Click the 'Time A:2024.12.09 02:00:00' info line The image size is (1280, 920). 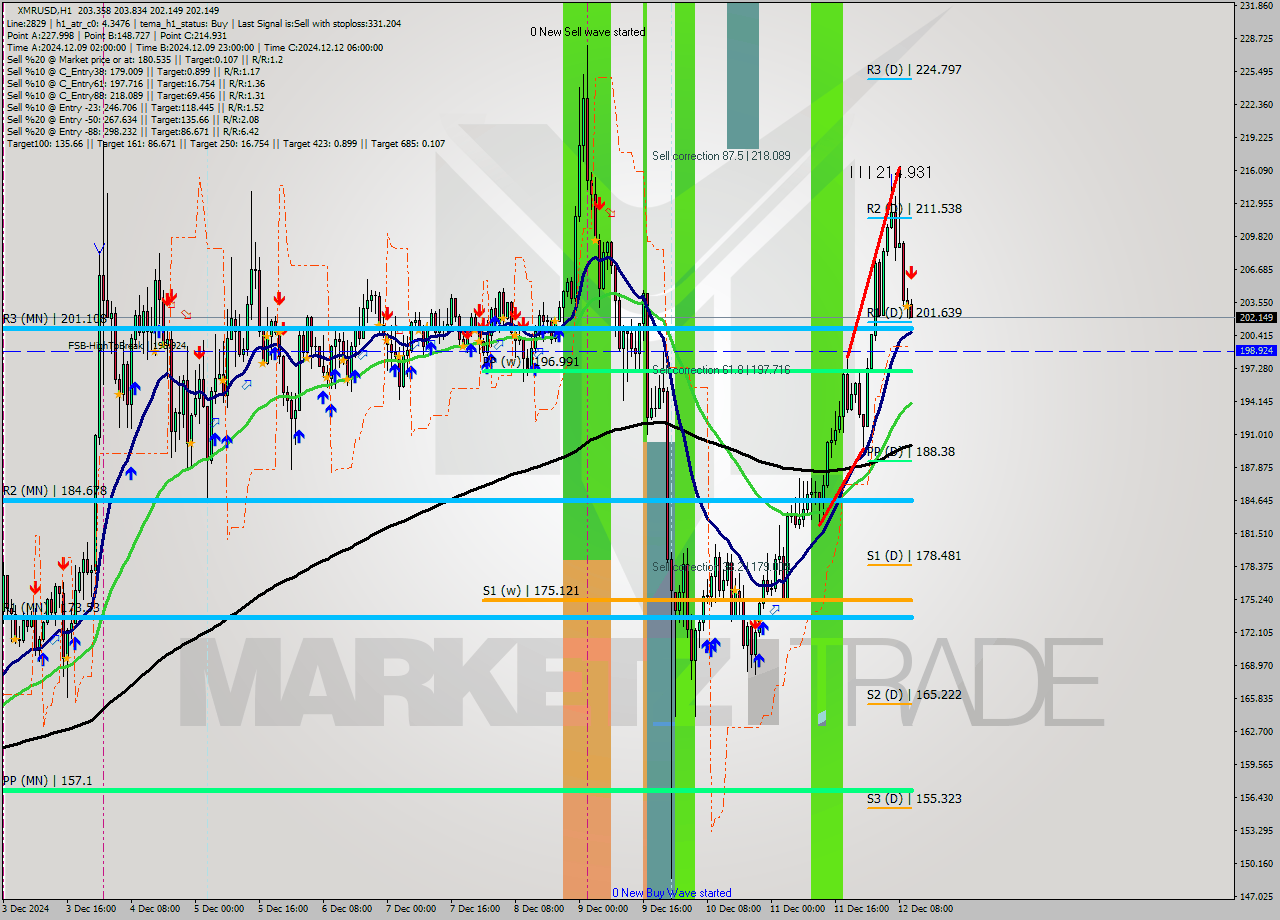[x=195, y=47]
